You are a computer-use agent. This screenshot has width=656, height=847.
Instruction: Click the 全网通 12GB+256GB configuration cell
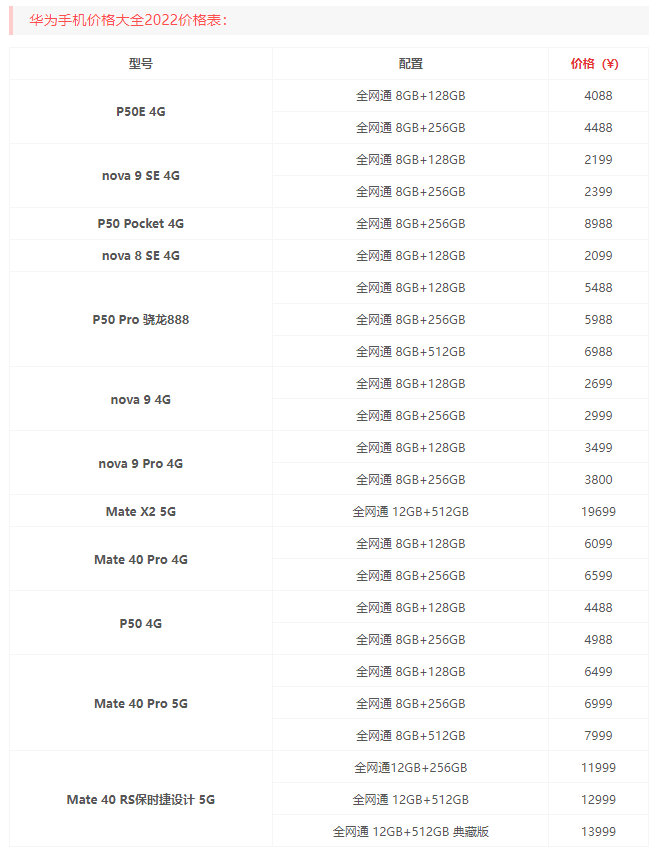[410, 768]
